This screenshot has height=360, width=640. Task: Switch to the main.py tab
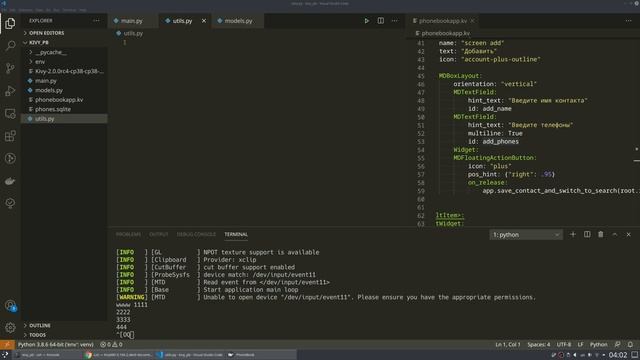click(131, 21)
